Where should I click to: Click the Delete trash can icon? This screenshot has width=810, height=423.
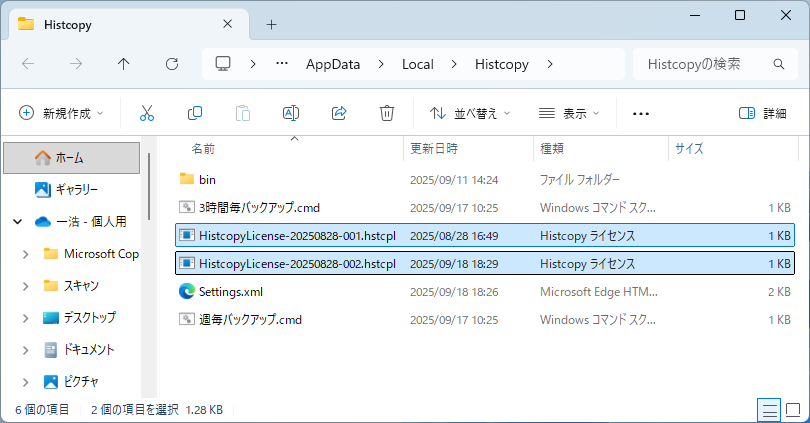(387, 113)
